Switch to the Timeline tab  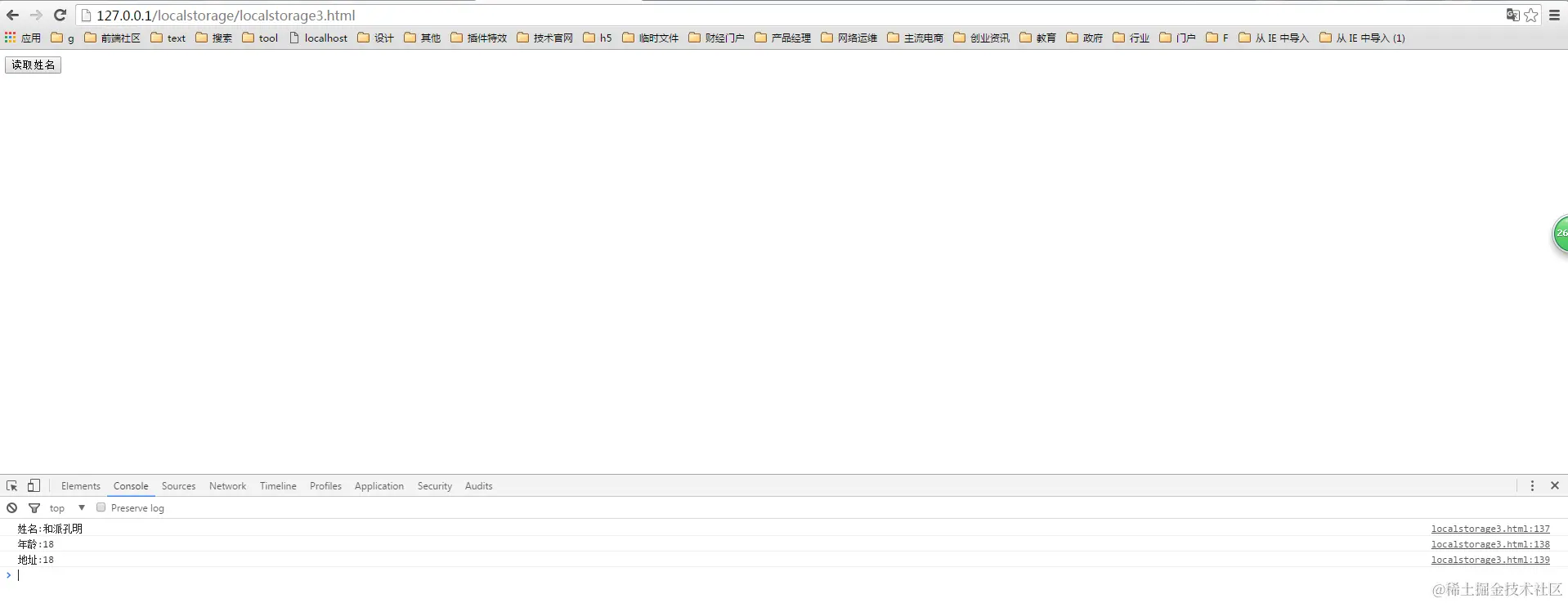coord(278,485)
